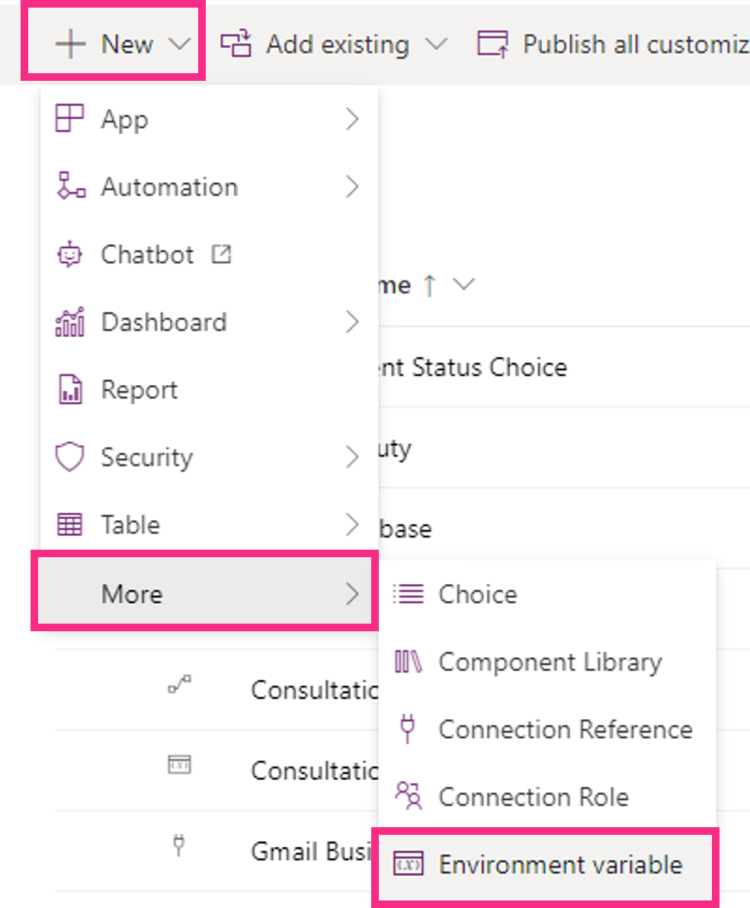Click the Connection Reference plug icon

[407, 729]
